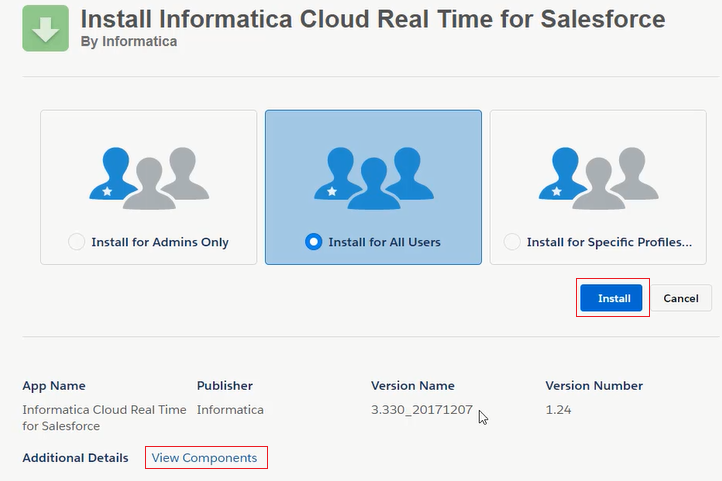This screenshot has width=722, height=481.
Task: Click the Cancel button
Action: 681,298
